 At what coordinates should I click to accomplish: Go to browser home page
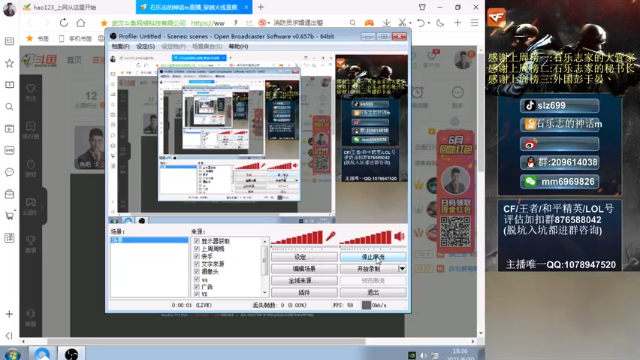81,23
